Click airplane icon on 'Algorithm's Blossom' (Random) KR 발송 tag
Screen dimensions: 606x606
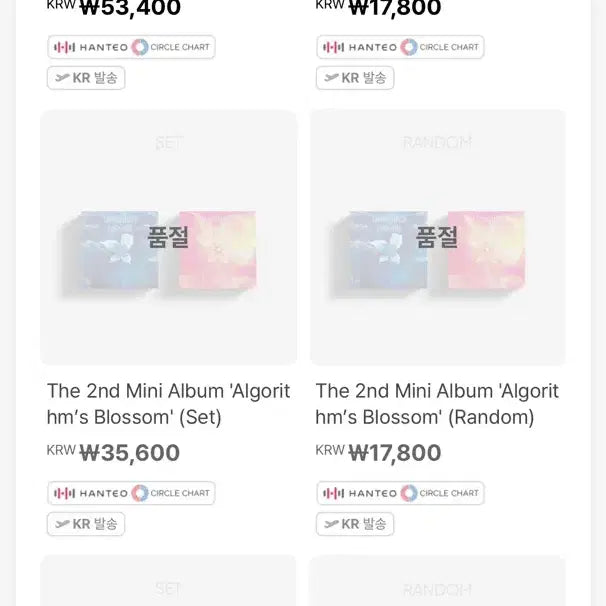pos(331,524)
